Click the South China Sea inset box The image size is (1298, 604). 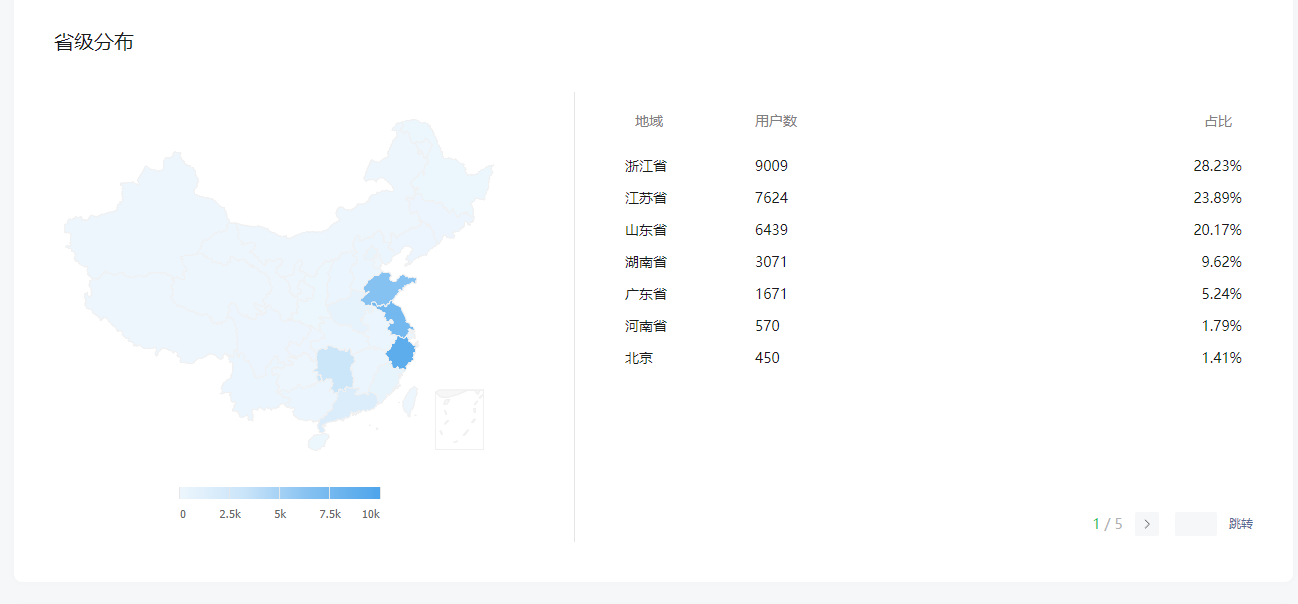point(459,420)
